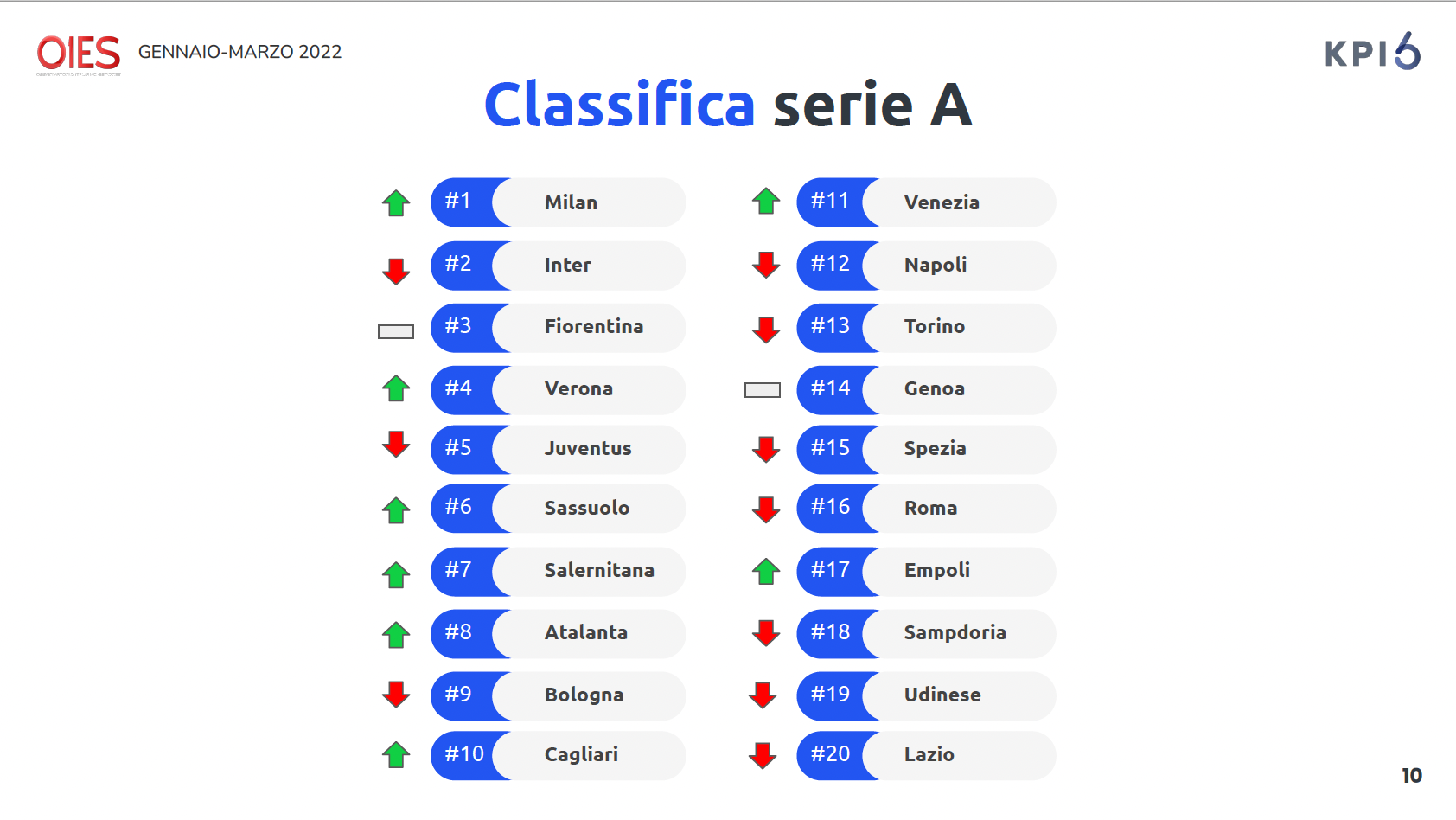Click the #7 Salernitana ranking entry

click(559, 571)
